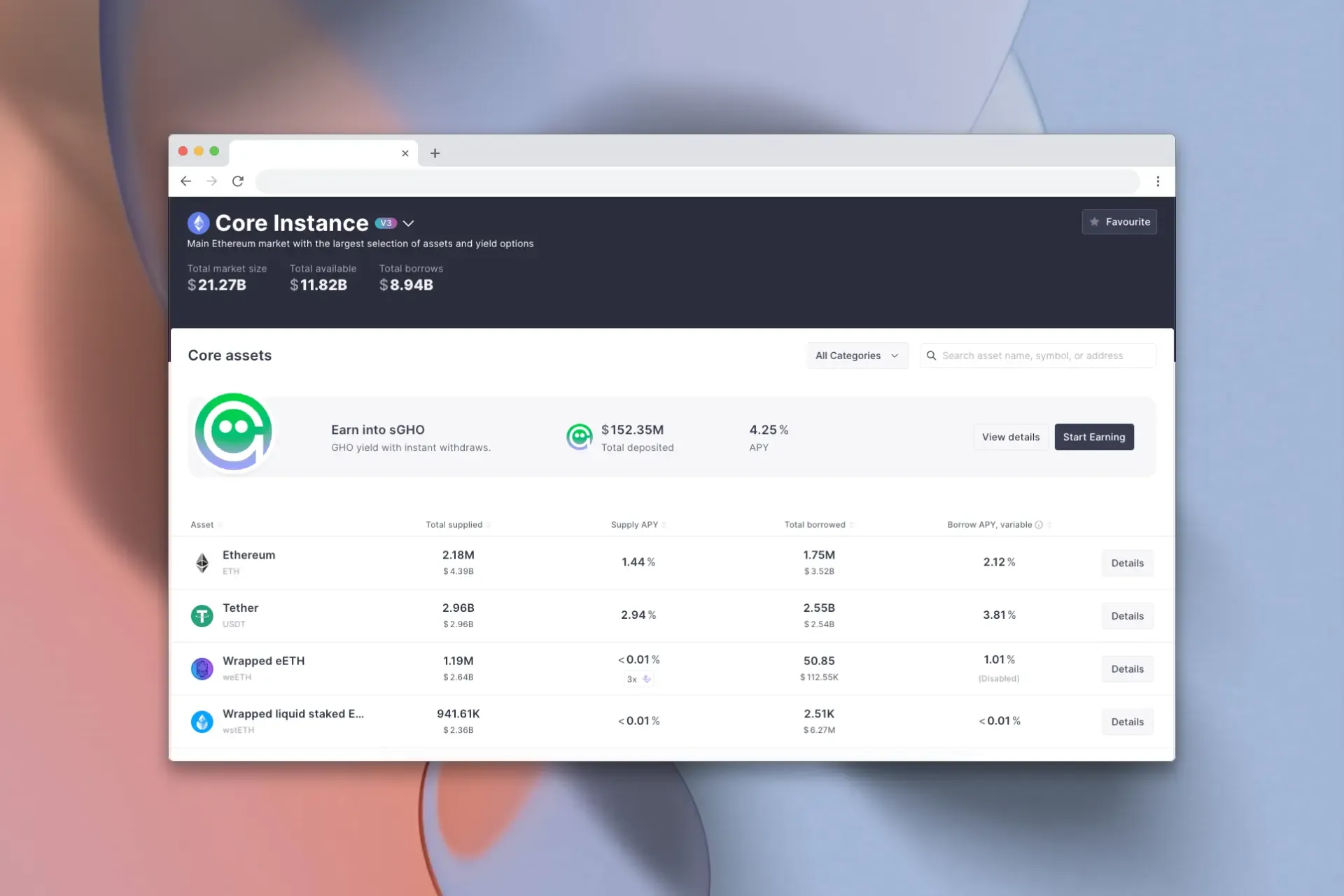The image size is (1344, 896).
Task: Click the Wrapped eETH asset name
Action: 264,661
